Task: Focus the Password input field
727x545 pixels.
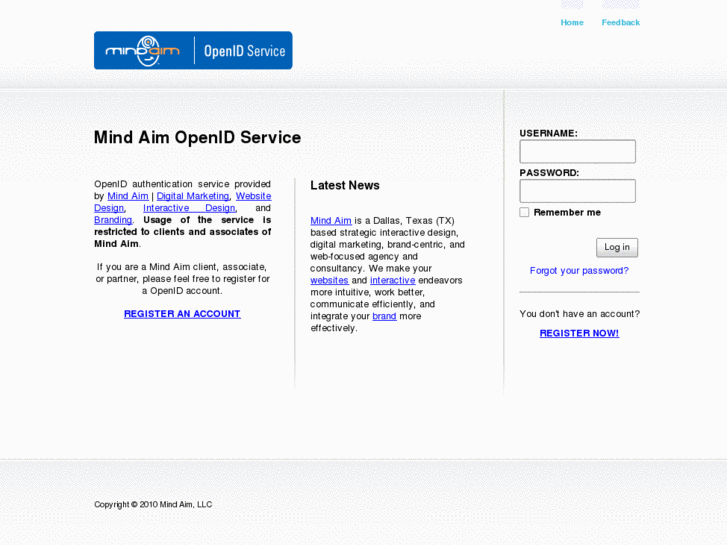Action: point(577,191)
